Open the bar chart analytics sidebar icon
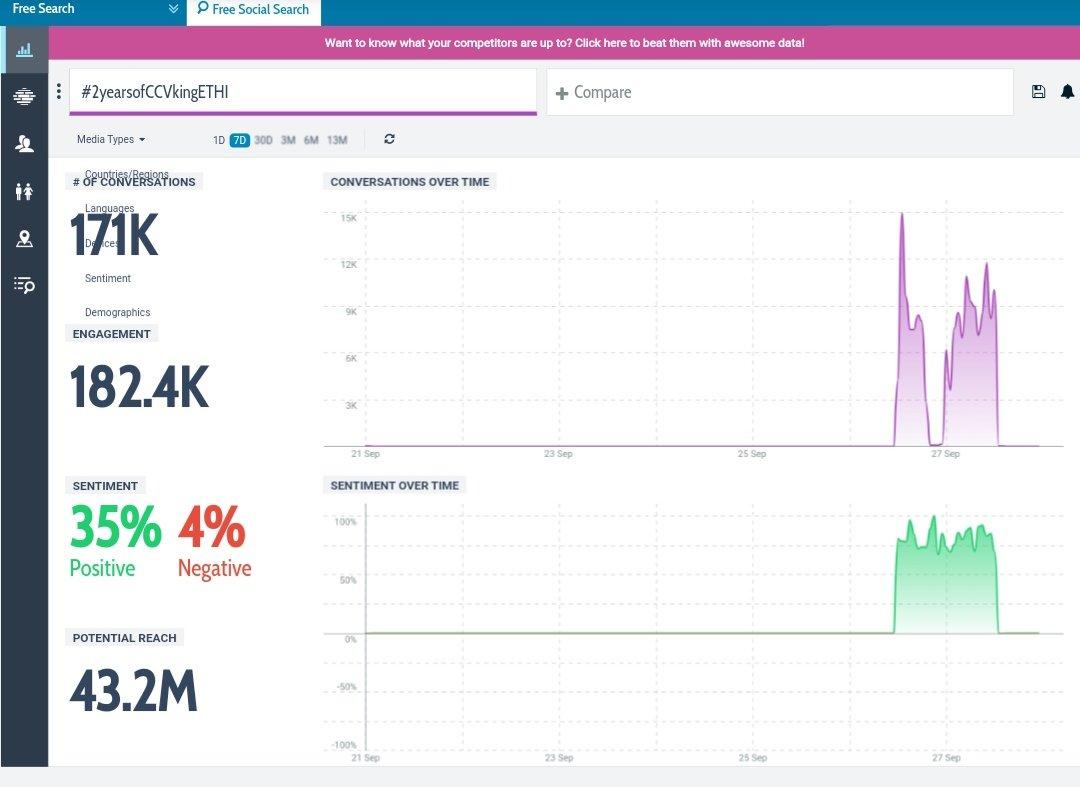The height and width of the screenshot is (787, 1080). (x=24, y=50)
